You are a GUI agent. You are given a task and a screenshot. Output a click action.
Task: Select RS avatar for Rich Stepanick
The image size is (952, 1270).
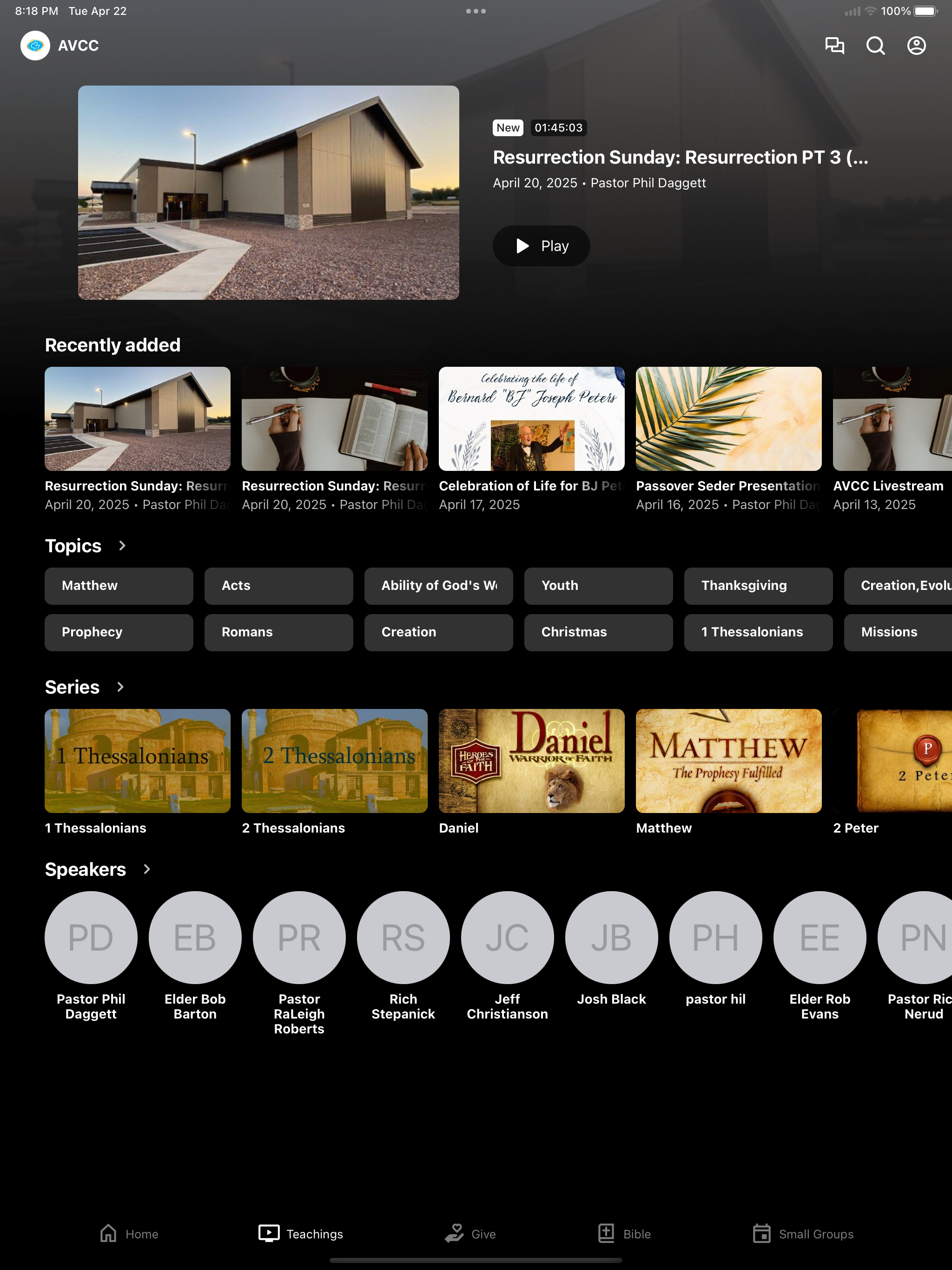tap(403, 938)
